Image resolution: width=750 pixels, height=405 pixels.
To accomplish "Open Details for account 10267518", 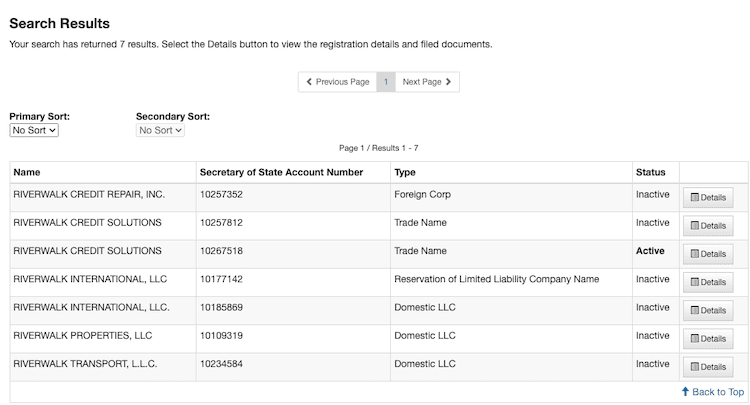I will pos(708,254).
